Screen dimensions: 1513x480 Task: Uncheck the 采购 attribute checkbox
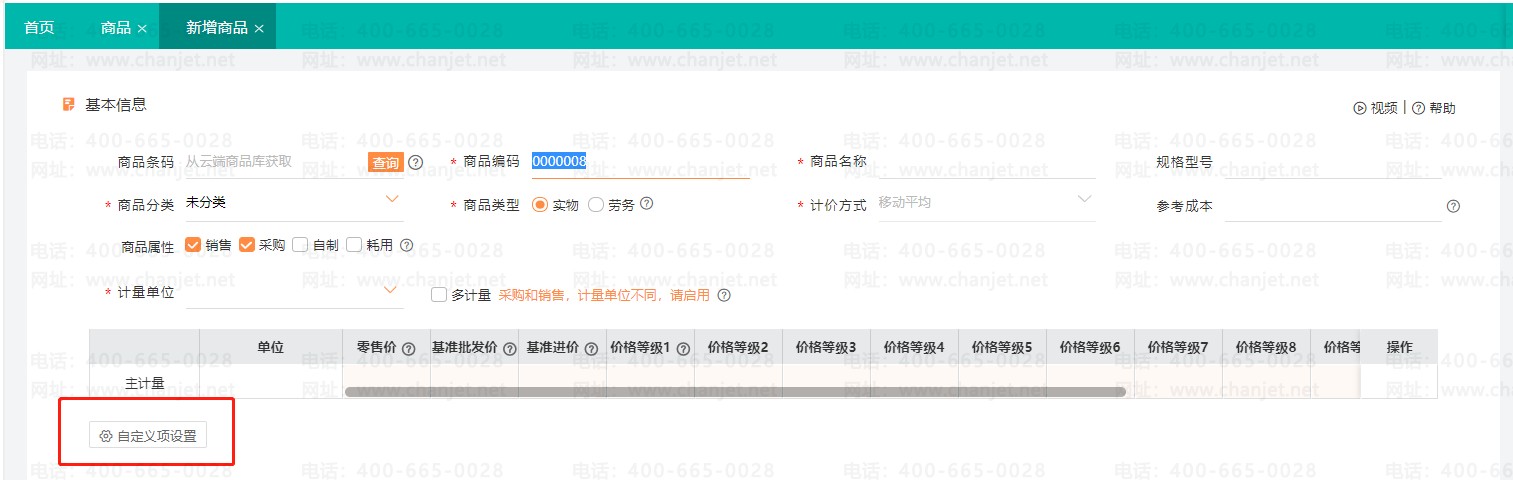point(247,244)
